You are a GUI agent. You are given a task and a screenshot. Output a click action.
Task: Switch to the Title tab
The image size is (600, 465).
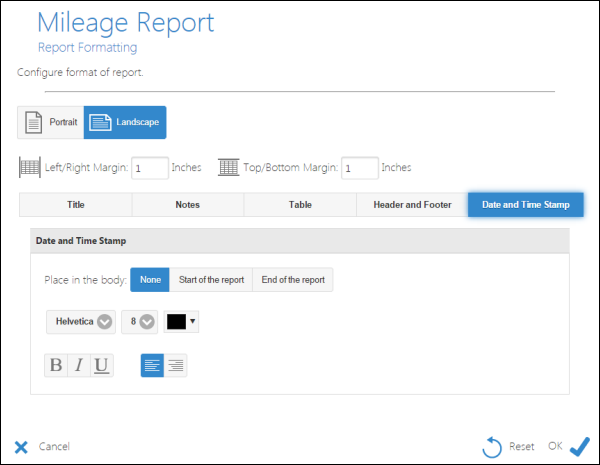pyautogui.click(x=76, y=205)
